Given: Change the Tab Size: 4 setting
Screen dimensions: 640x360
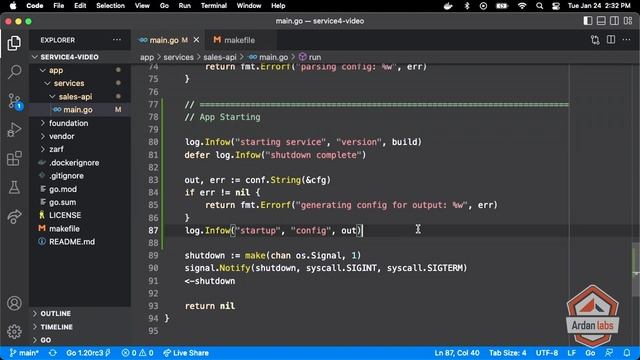Looking at the screenshot, I should pos(508,353).
